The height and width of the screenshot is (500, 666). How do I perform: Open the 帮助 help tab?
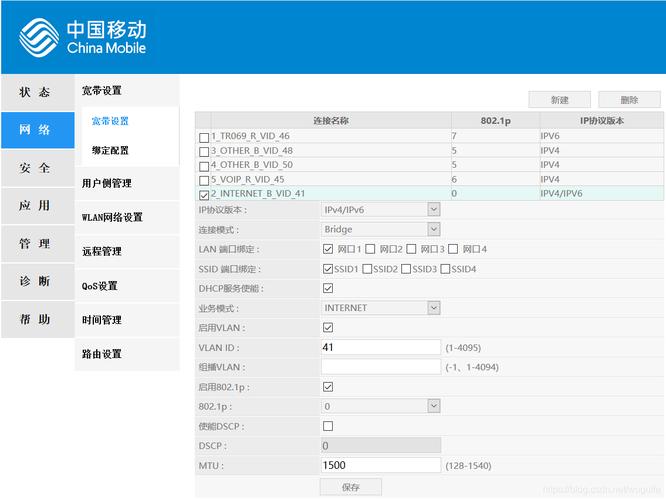click(x=38, y=319)
